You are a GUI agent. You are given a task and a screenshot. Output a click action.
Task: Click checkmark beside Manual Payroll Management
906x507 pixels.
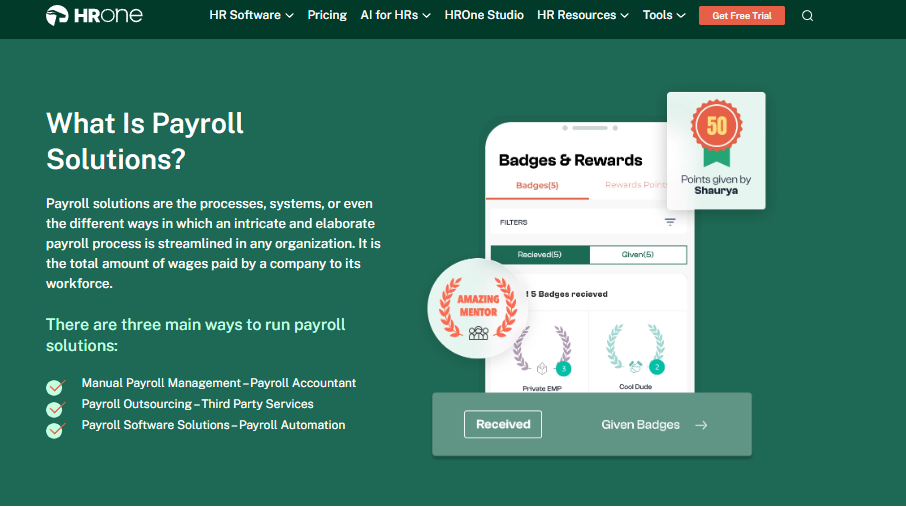tap(55, 386)
